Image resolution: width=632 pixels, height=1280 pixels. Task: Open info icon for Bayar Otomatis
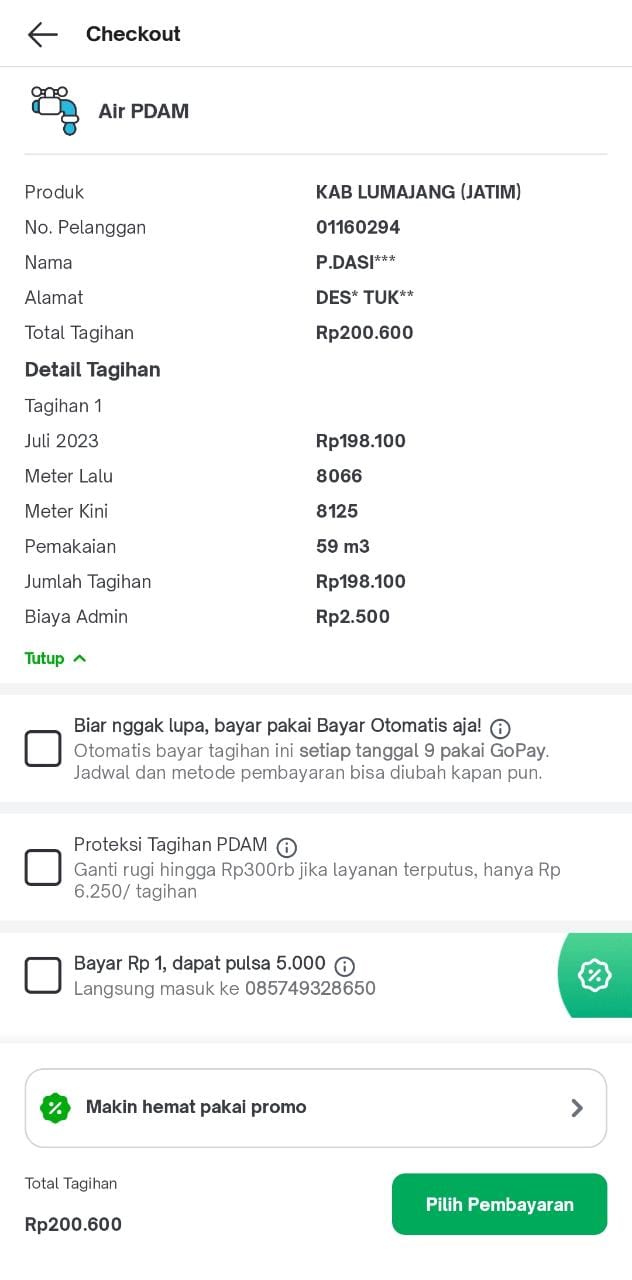tap(501, 728)
